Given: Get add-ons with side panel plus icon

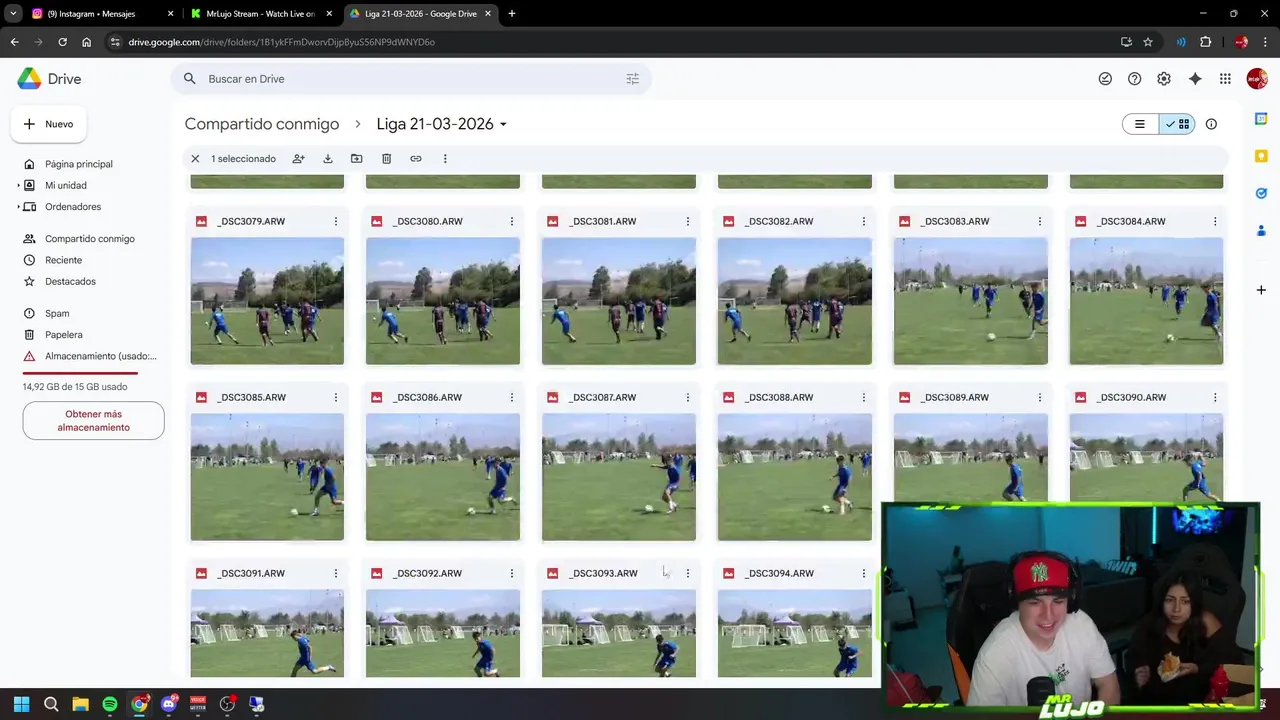Looking at the screenshot, I should click(x=1261, y=290).
